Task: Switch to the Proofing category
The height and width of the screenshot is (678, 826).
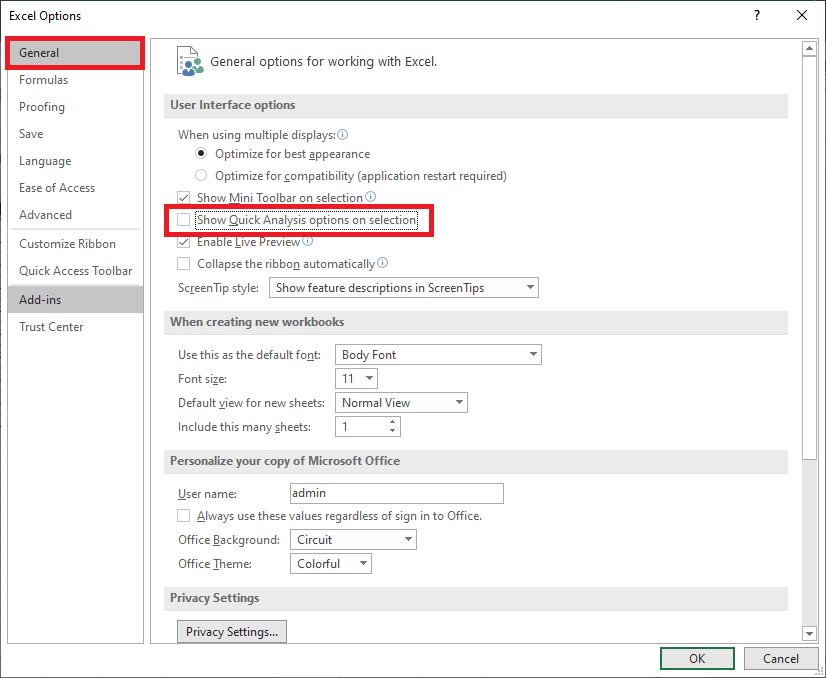Action: pos(75,107)
